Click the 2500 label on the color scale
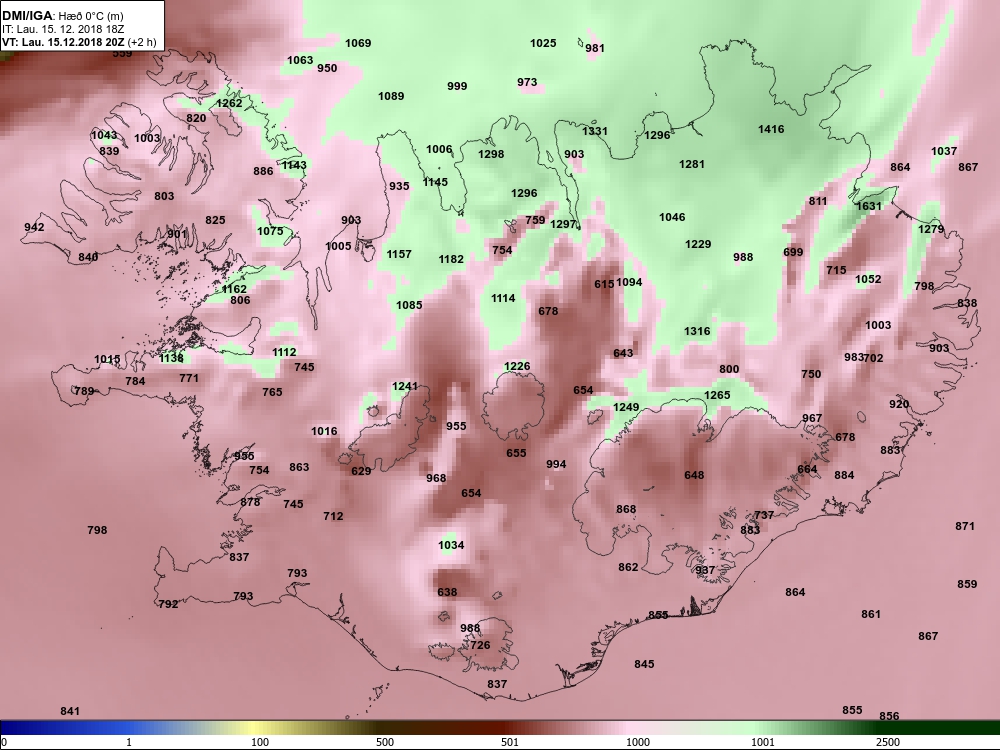Screen dimensions: 1000x750 tap(888, 742)
